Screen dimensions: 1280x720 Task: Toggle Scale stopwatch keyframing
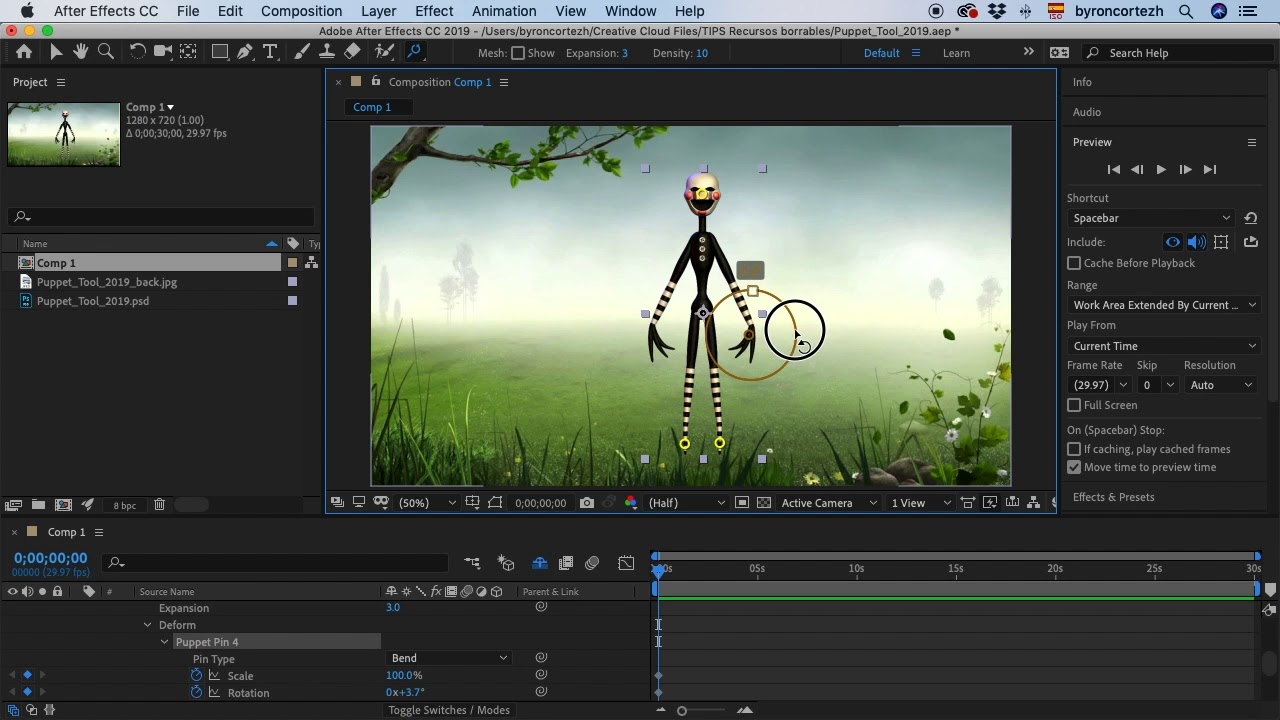coord(197,676)
